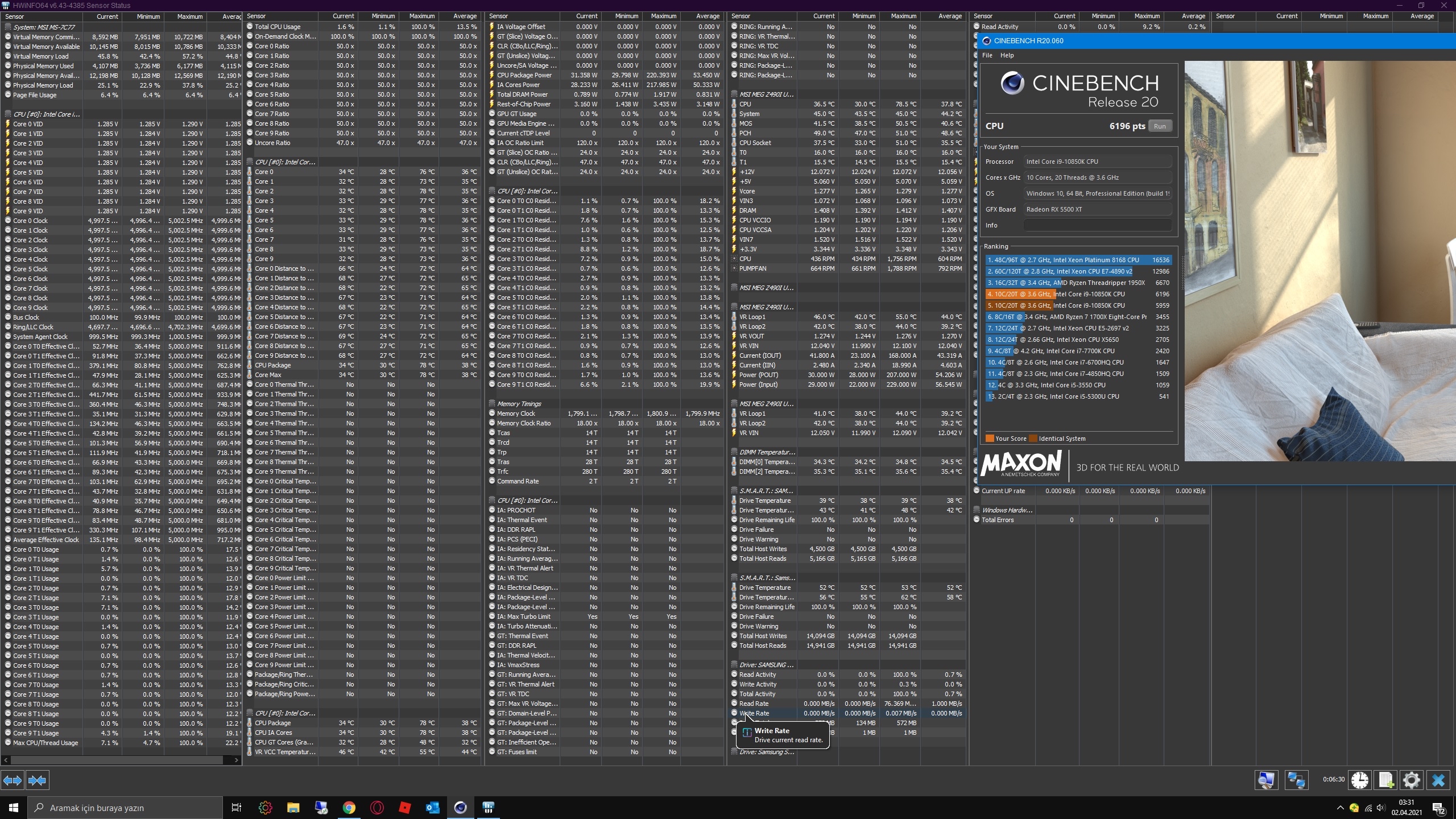Image resolution: width=1456 pixels, height=819 pixels.
Task: Select ranking entry Core i5-5300U
Action: [1078, 396]
